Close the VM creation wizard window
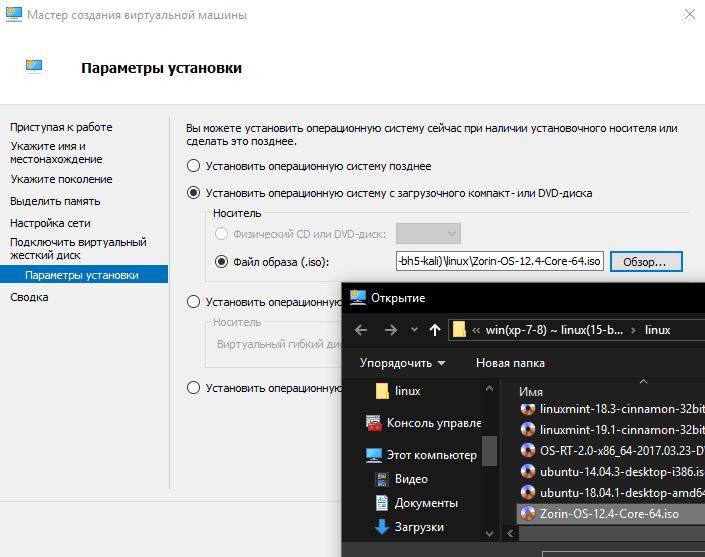This screenshot has height=557, width=705. click(689, 15)
